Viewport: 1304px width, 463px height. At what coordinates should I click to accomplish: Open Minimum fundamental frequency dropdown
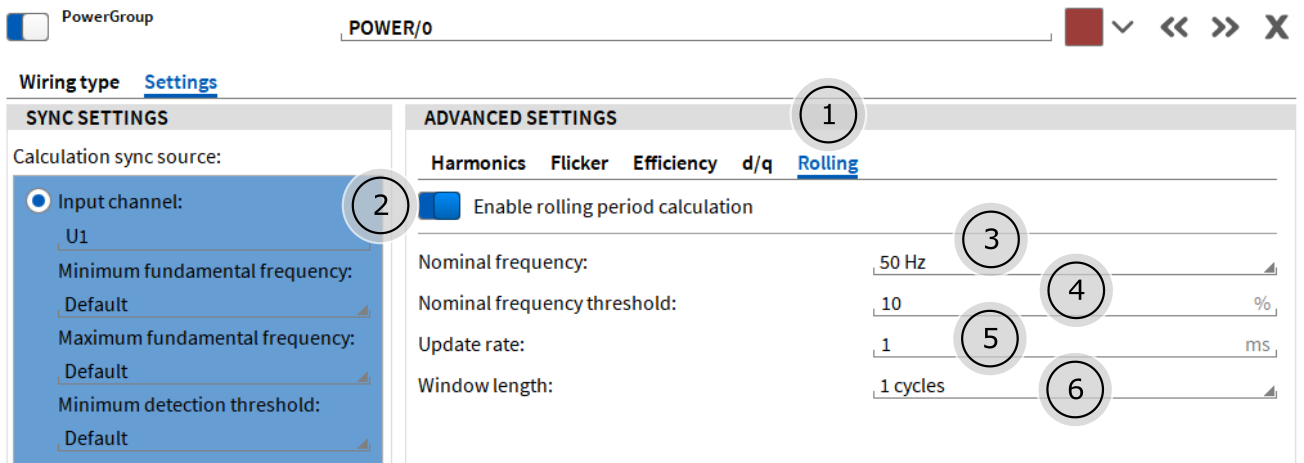(x=214, y=304)
